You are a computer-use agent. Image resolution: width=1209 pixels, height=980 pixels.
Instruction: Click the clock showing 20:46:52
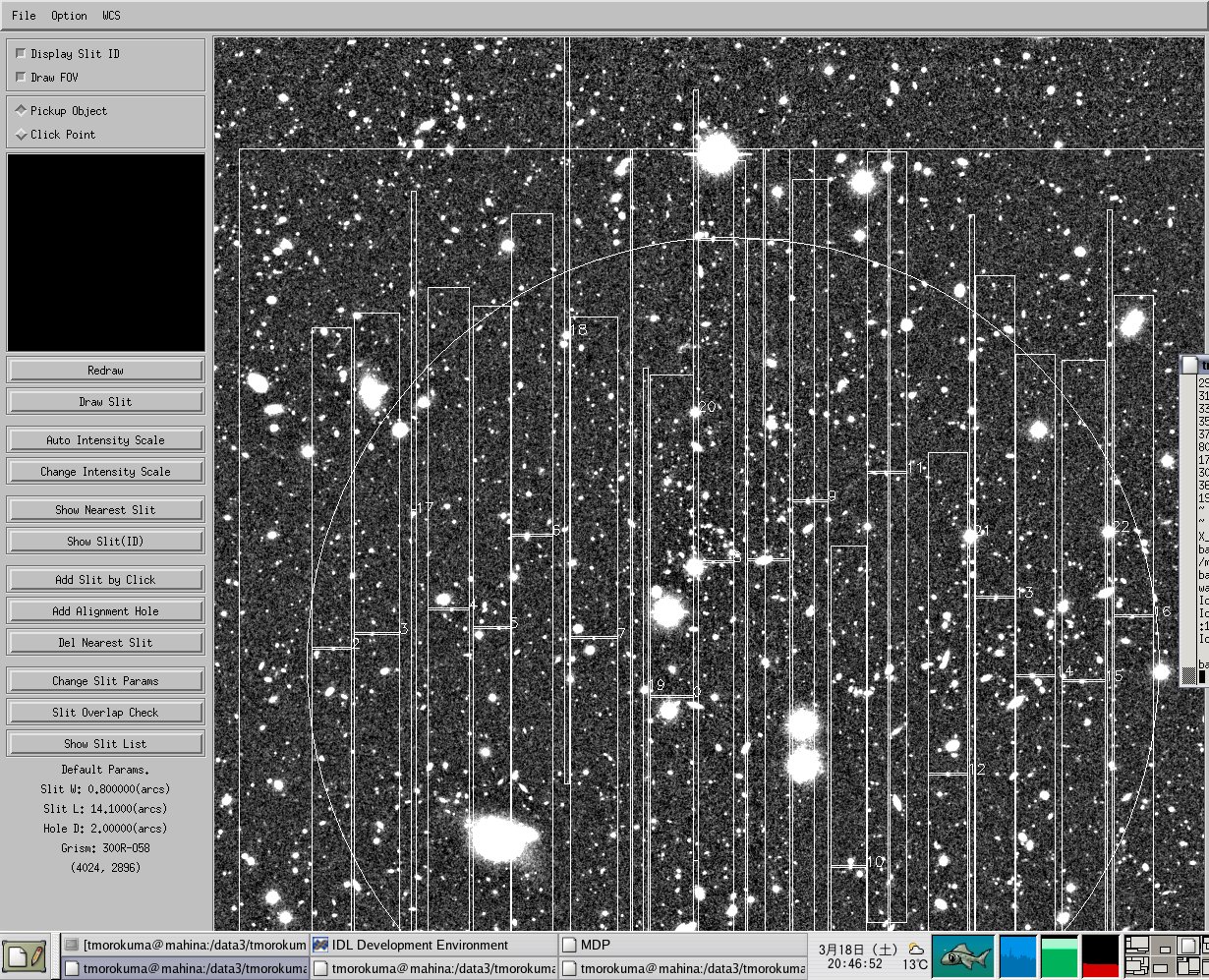click(854, 964)
